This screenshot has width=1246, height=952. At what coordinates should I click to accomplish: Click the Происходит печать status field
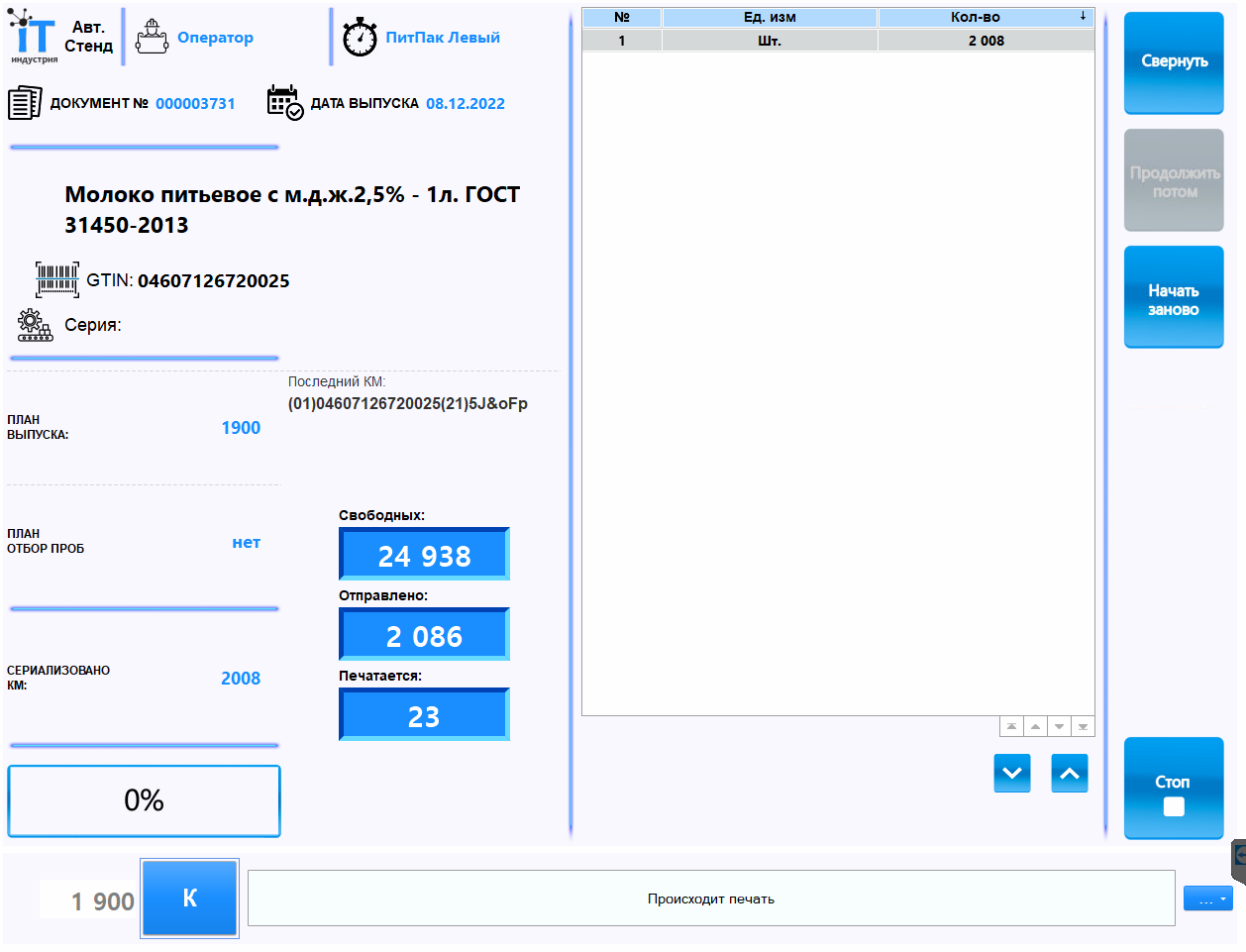711,899
